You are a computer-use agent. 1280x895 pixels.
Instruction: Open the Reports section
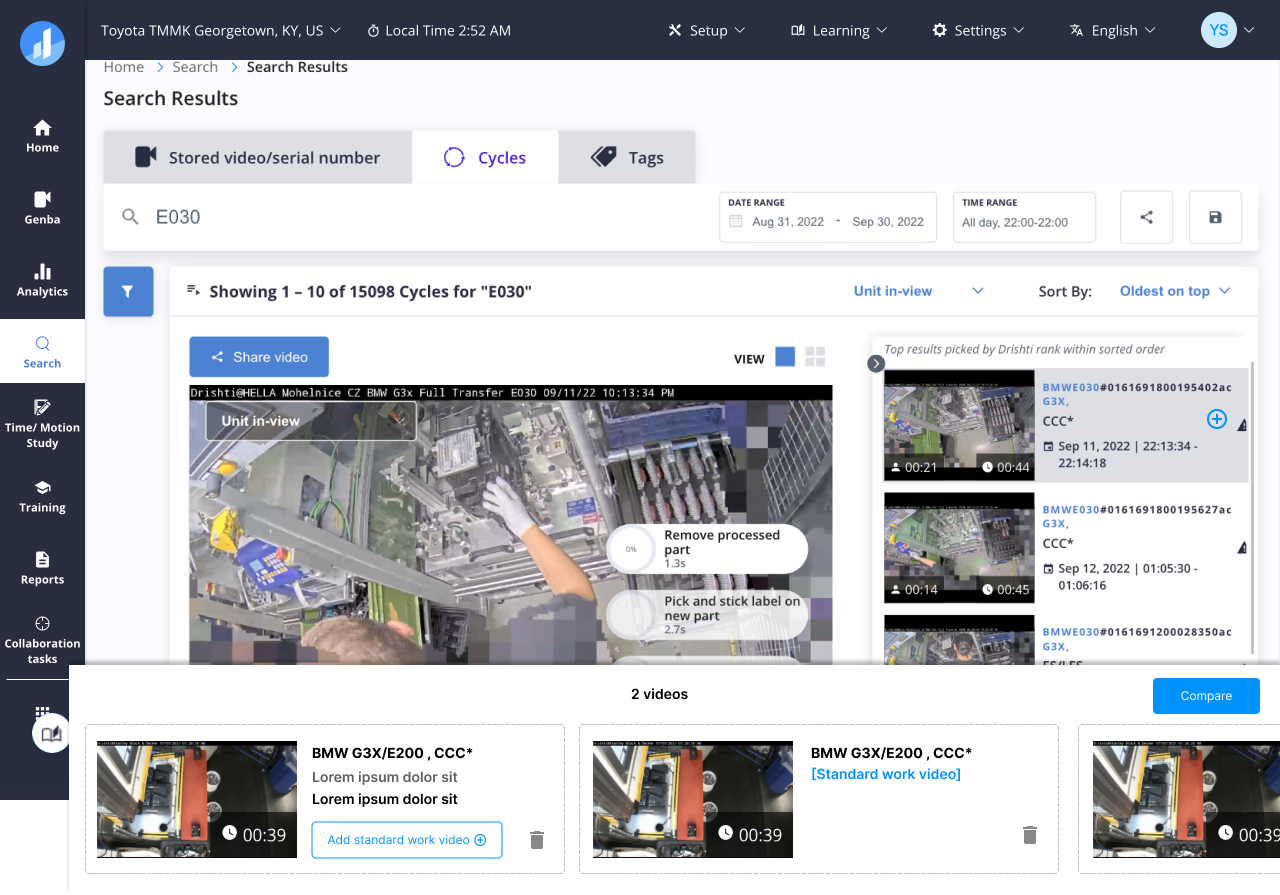coord(42,568)
